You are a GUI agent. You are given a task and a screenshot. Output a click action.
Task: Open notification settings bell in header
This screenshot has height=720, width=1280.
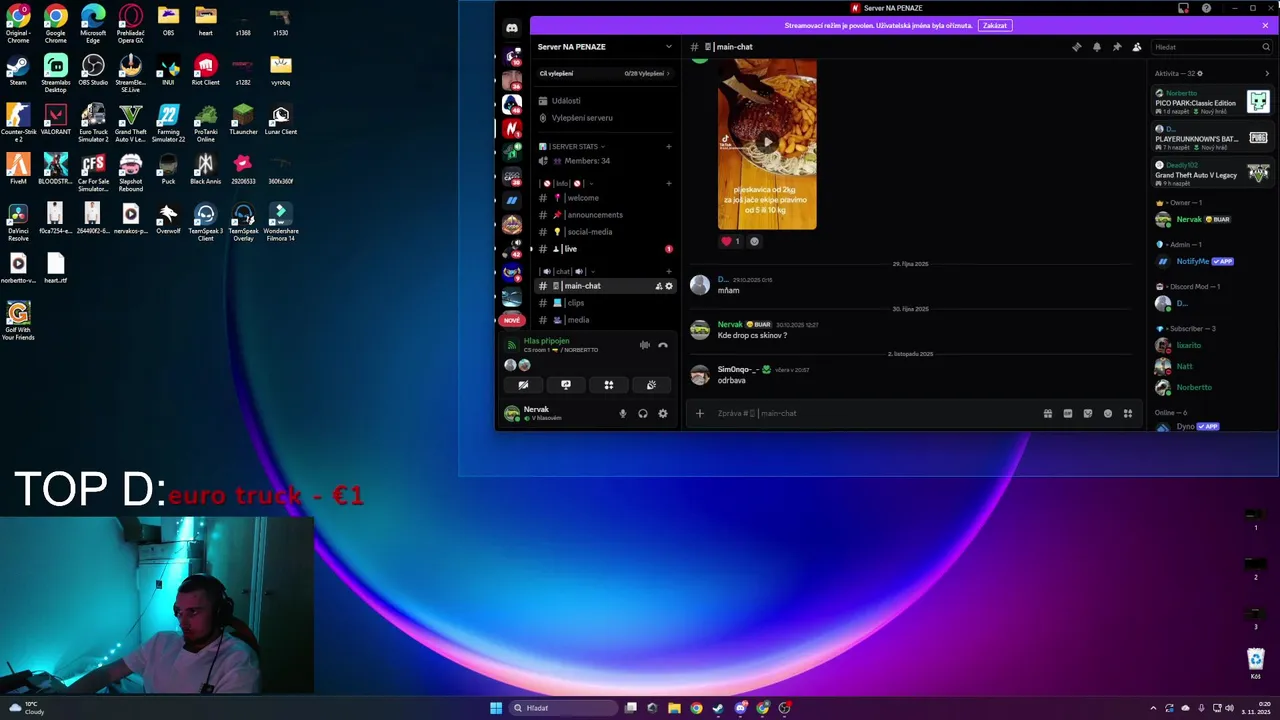click(1096, 47)
